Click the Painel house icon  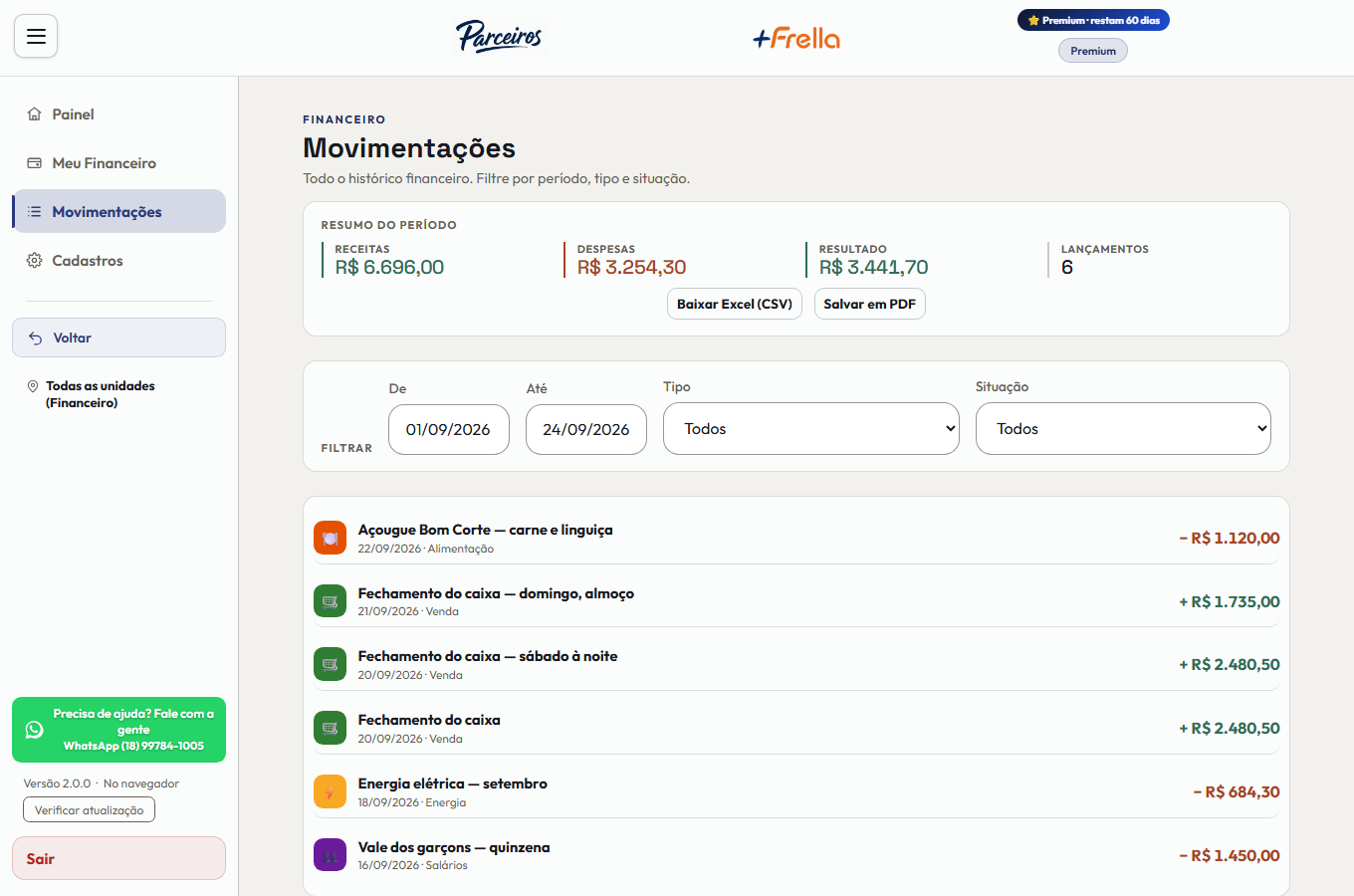(35, 114)
